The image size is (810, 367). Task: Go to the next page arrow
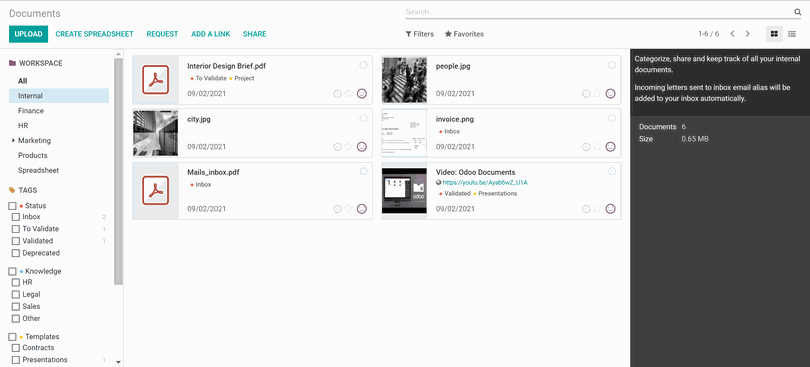pyautogui.click(x=747, y=34)
